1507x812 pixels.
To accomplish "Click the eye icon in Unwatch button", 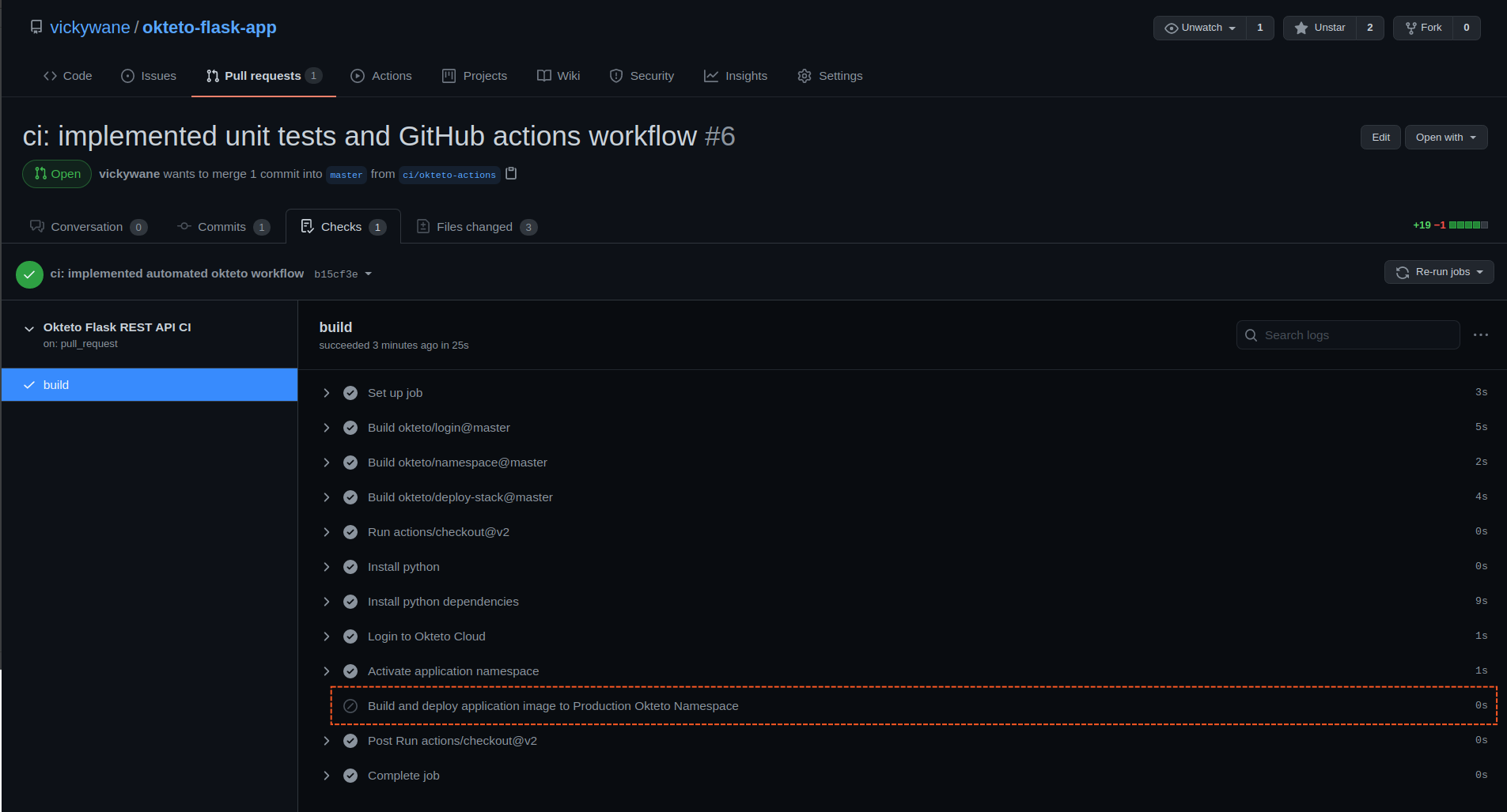I will click(1172, 28).
